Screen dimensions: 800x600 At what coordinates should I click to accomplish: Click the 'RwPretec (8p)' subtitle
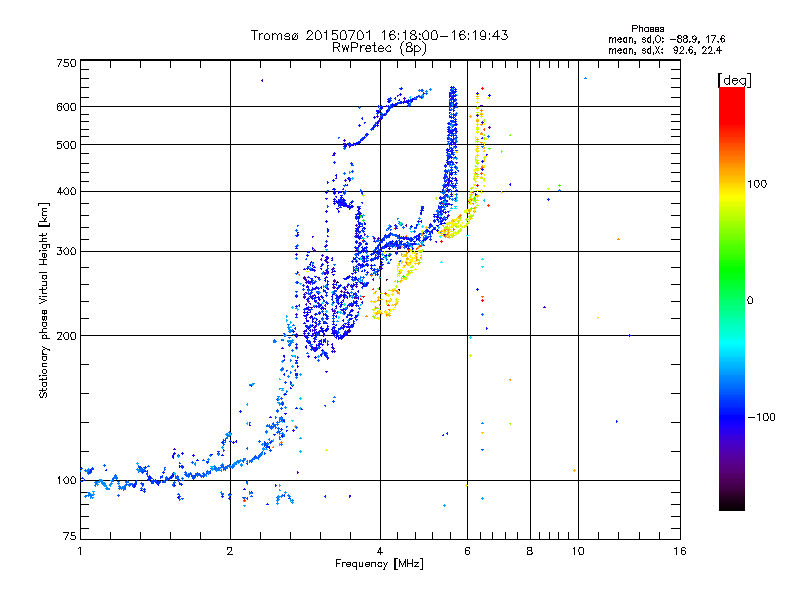(379, 48)
